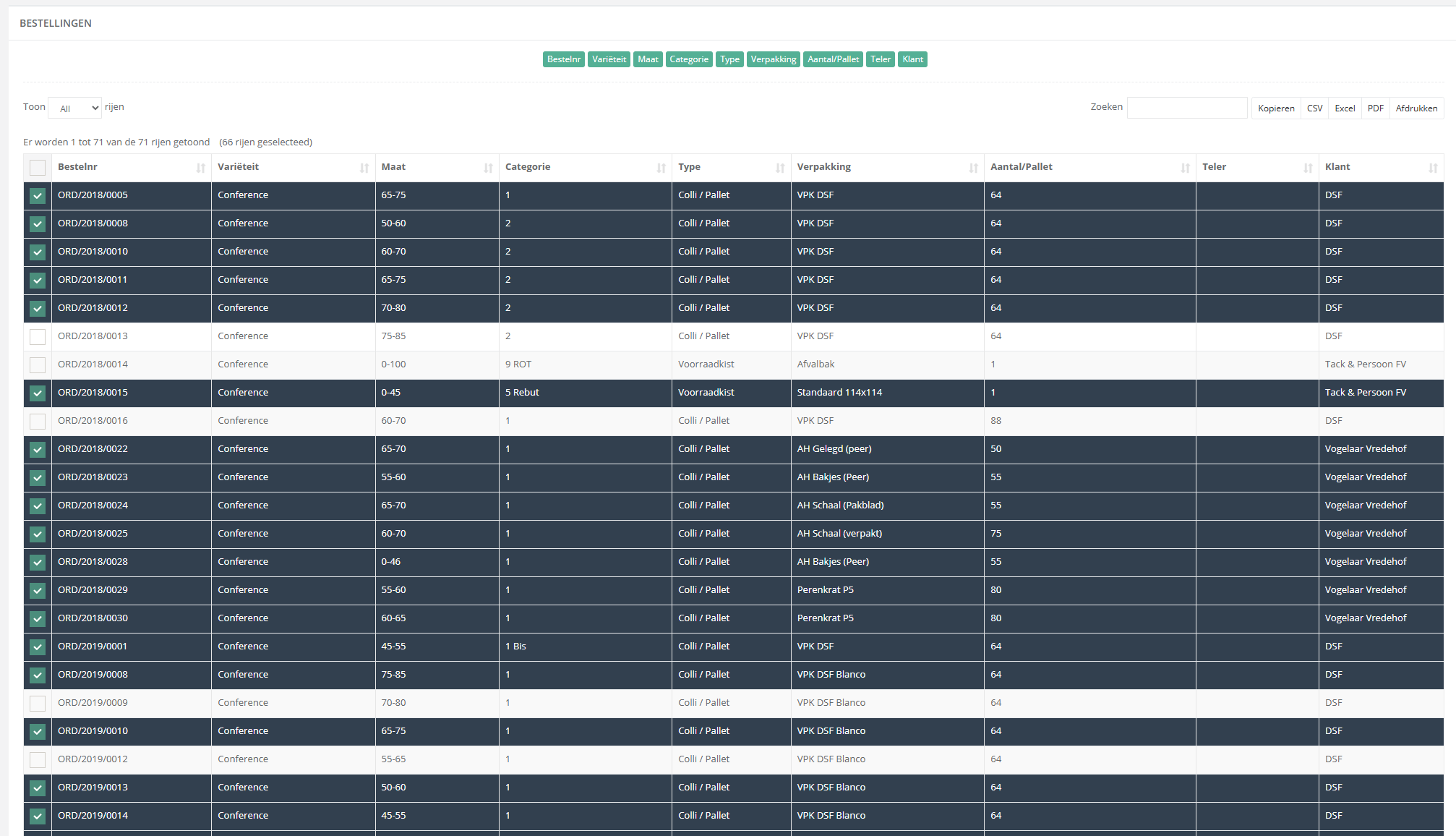Check row ORD/2018/0014 checkbox
This screenshot has width=1456, height=836.
pyautogui.click(x=38, y=365)
